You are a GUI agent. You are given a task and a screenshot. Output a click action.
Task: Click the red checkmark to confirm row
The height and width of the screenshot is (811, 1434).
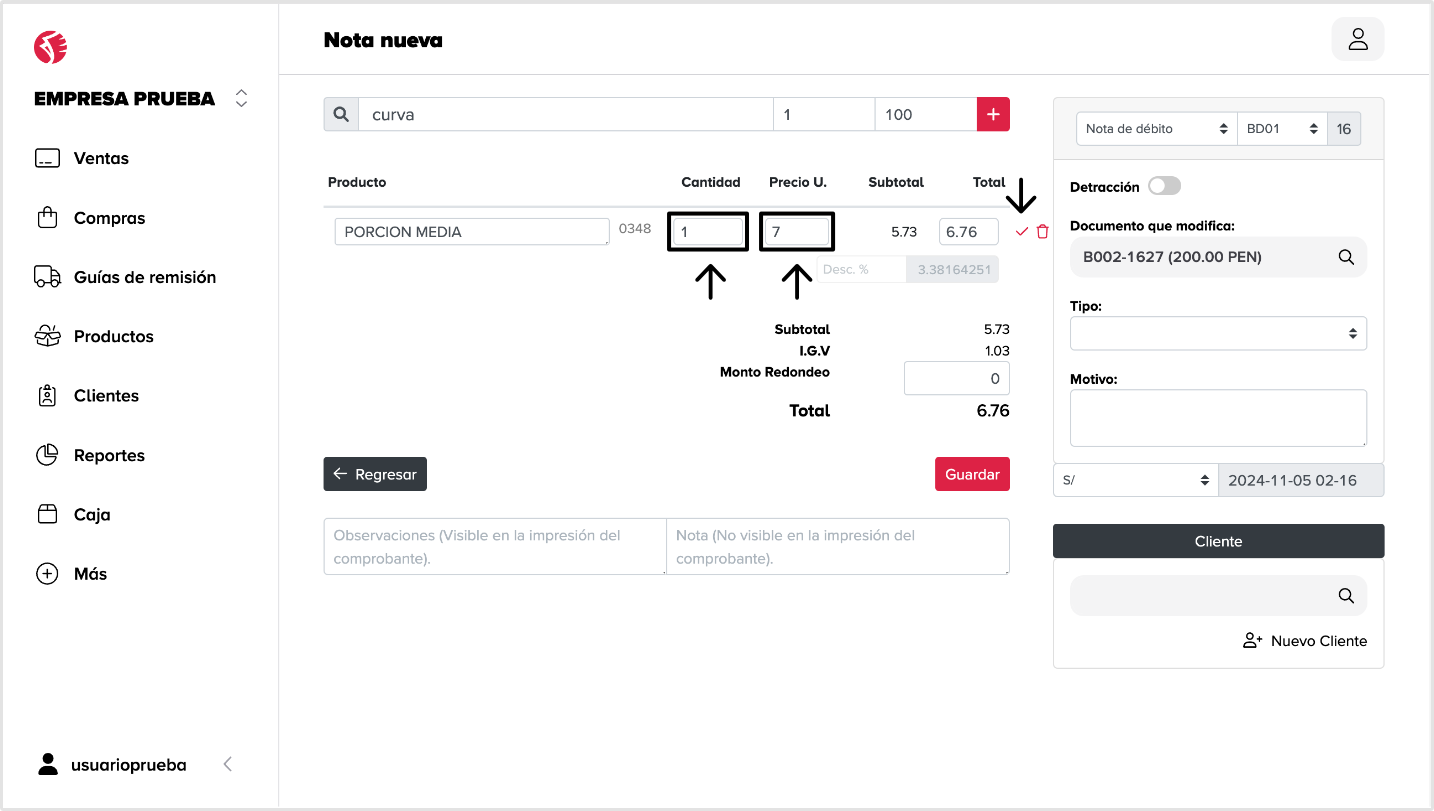pyautogui.click(x=1021, y=232)
